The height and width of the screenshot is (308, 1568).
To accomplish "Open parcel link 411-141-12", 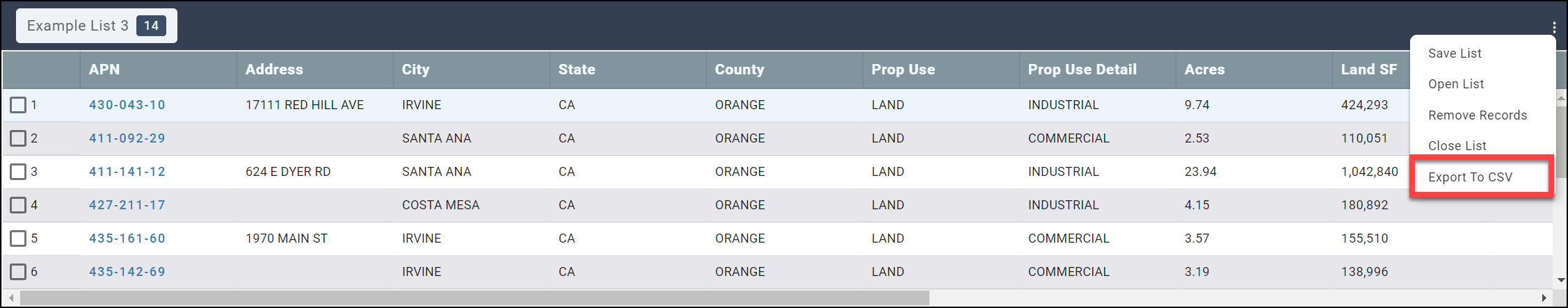I will (x=127, y=172).
